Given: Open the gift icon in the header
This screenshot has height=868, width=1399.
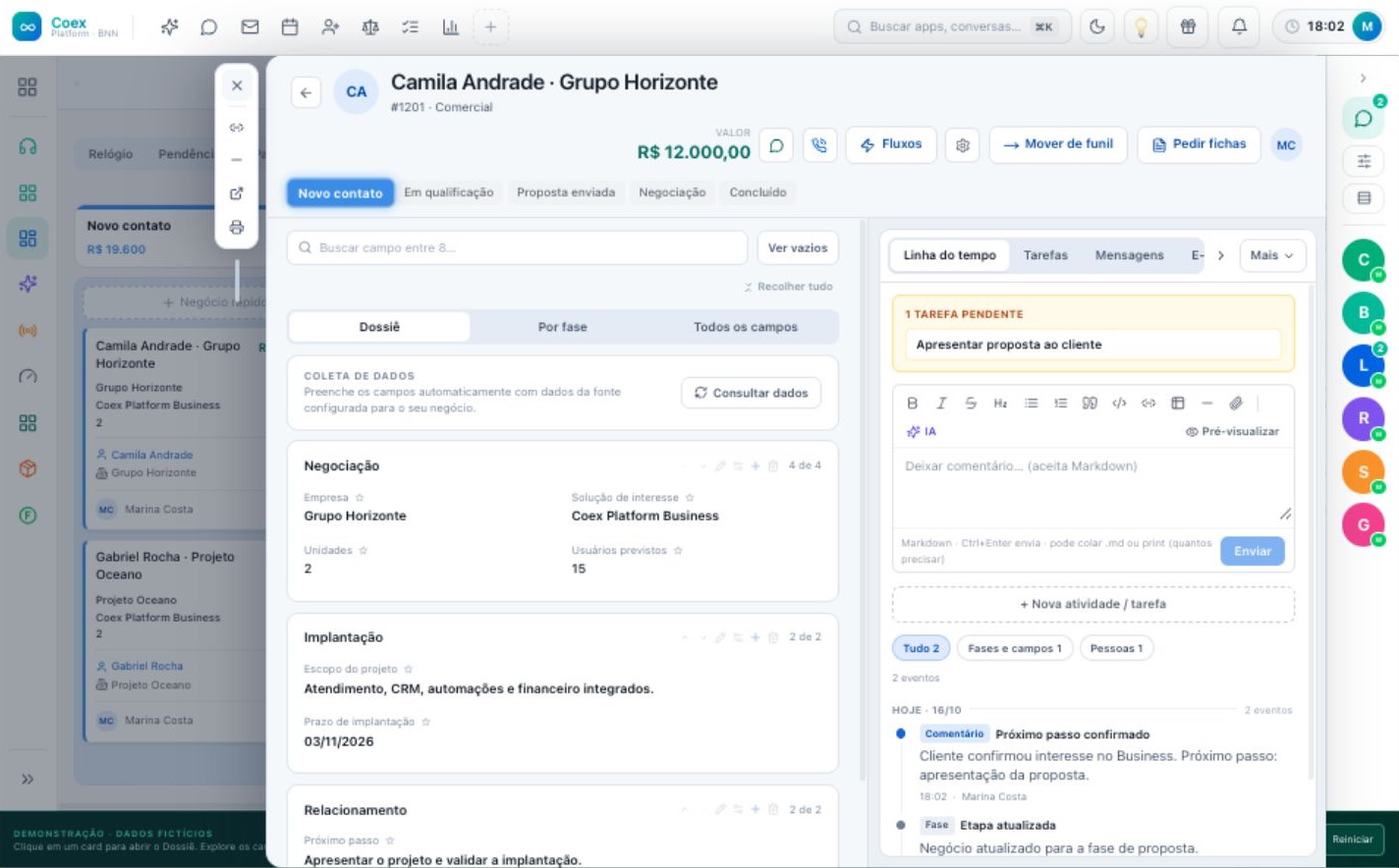Looking at the screenshot, I should tap(1188, 27).
